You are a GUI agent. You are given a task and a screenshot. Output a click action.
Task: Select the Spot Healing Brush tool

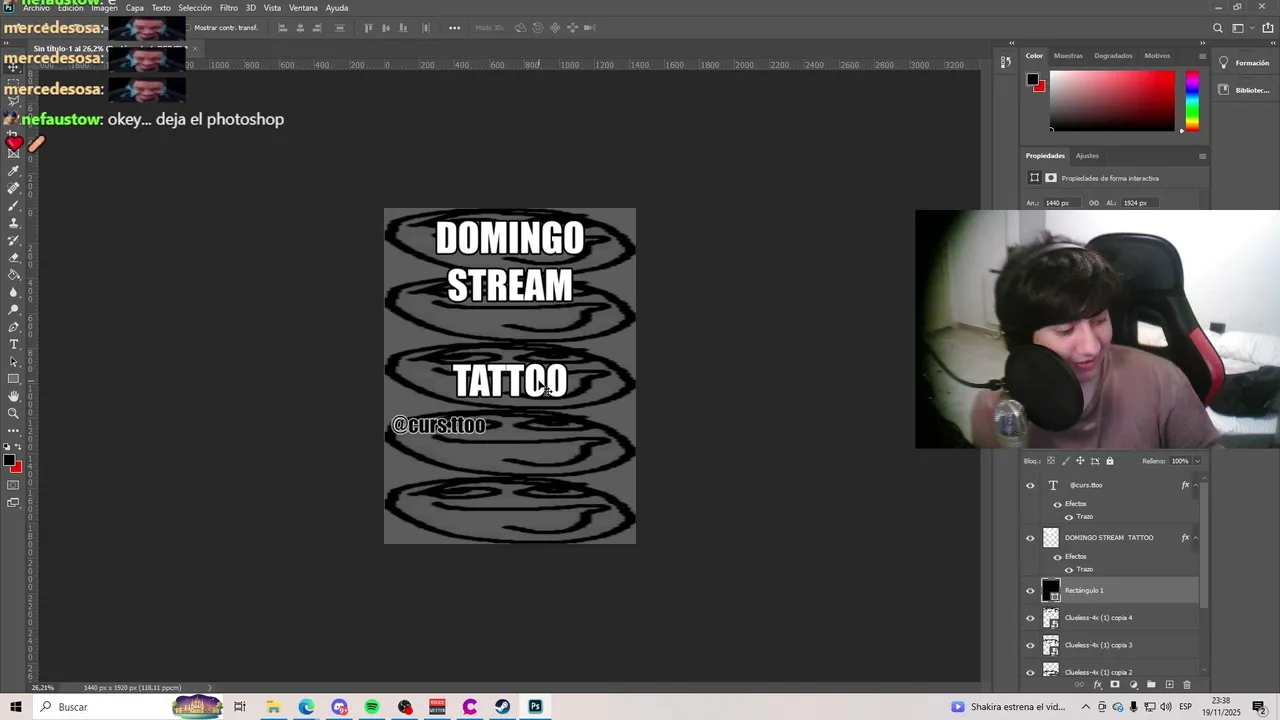[14, 188]
